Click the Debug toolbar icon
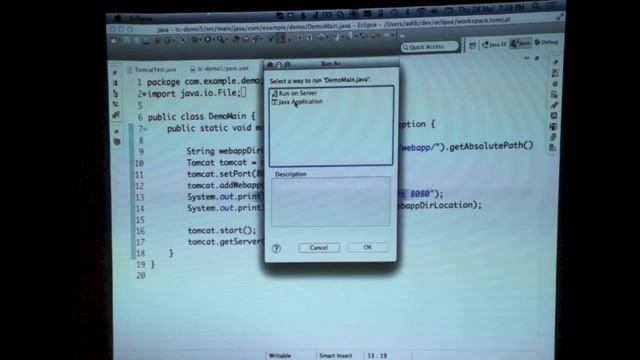640x360 pixels. pos(196,40)
